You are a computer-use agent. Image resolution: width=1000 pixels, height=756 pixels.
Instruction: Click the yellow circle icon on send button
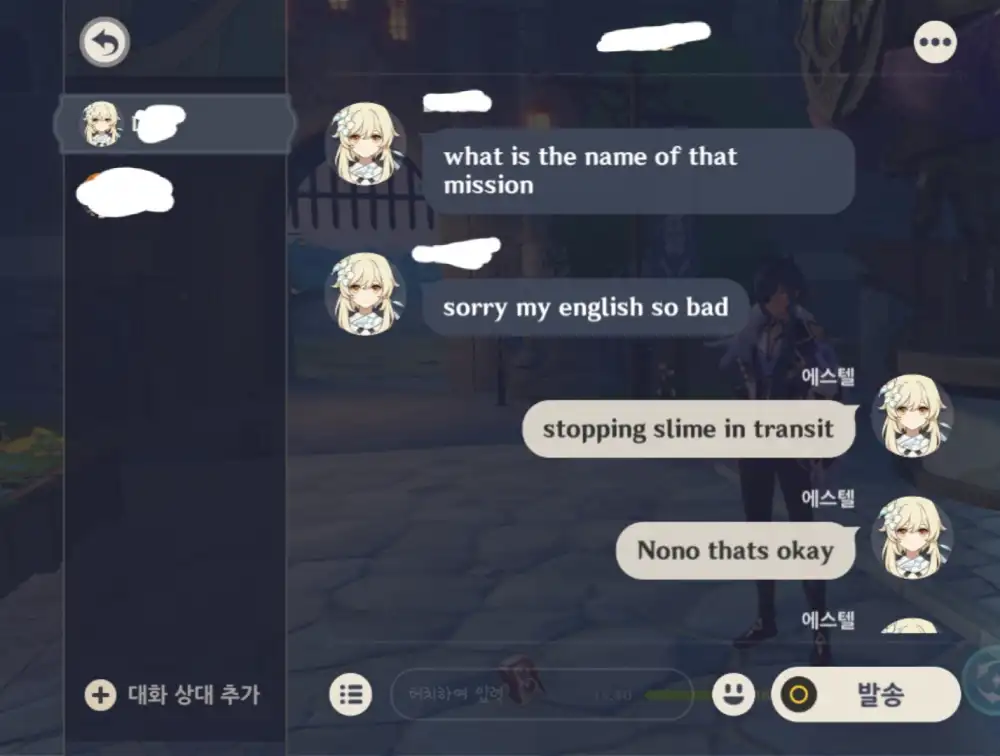(x=799, y=694)
